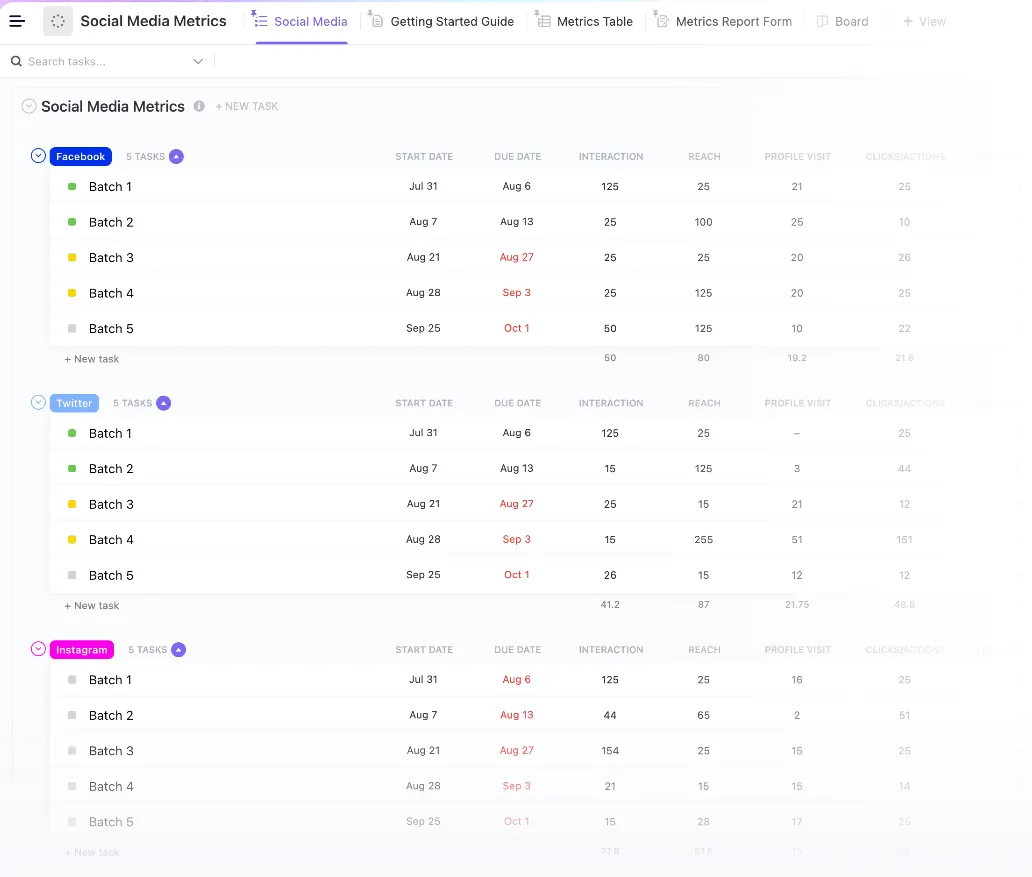Image resolution: width=1032 pixels, height=877 pixels.
Task: Sort by Facebook DUE DATE column header
Action: pos(517,157)
